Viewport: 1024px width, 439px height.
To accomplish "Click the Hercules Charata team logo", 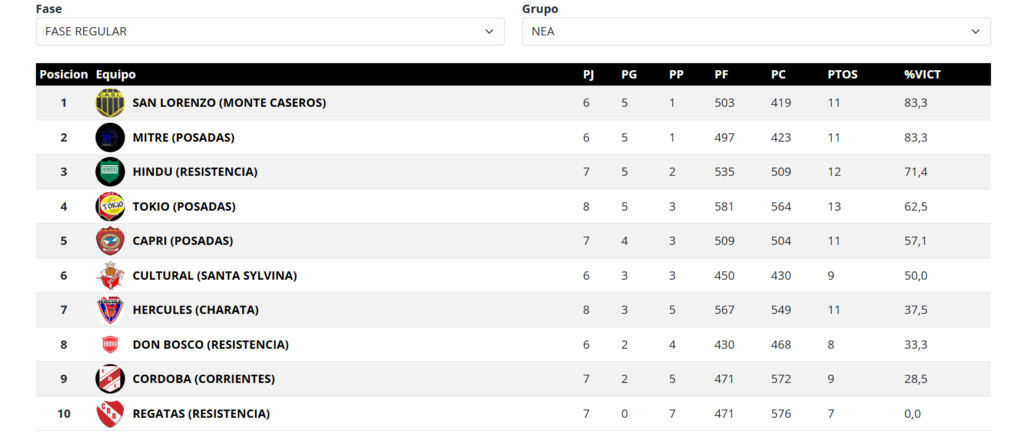I will pos(109,310).
